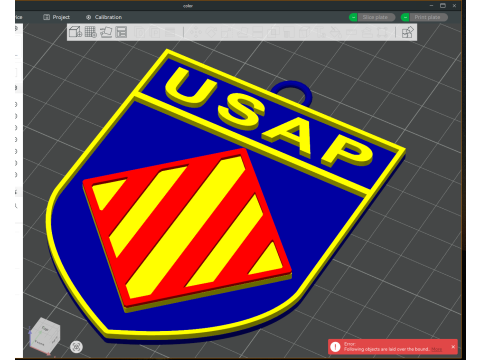
Task: Open the Assembly view icon
Action: point(407,32)
